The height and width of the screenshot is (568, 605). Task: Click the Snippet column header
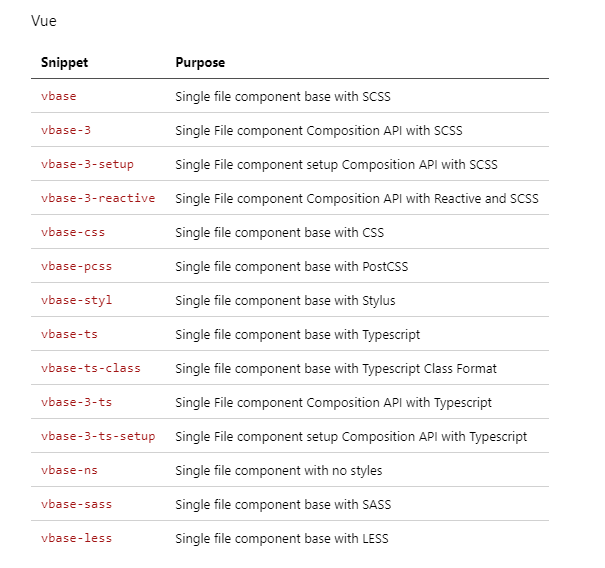coord(64,63)
